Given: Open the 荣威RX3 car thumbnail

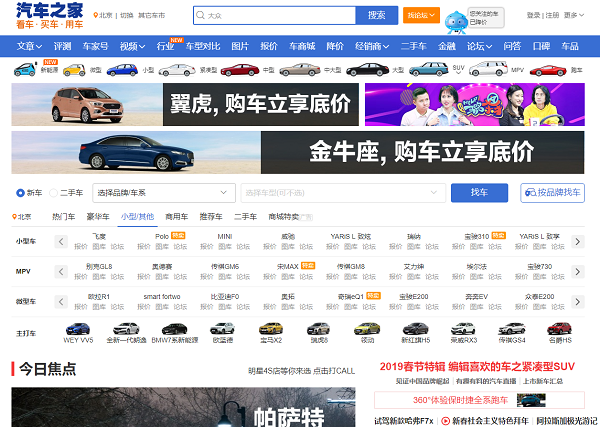Looking at the screenshot, I should pyautogui.click(x=463, y=329).
